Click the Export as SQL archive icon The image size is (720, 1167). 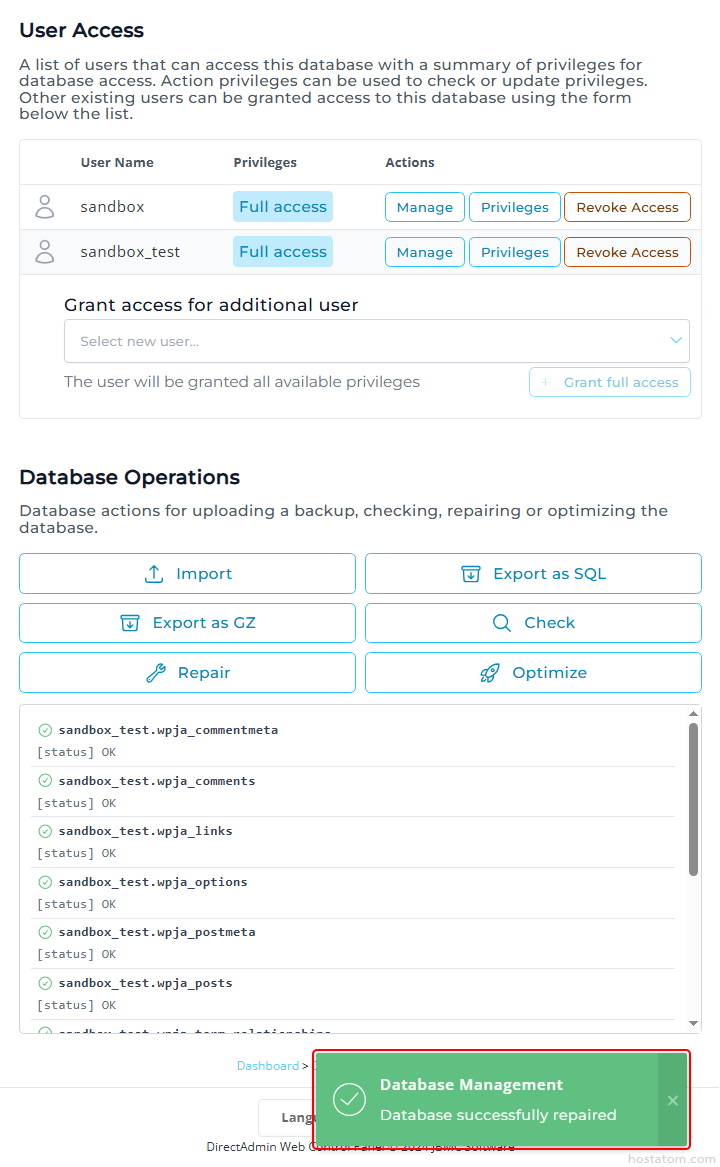tap(471, 574)
